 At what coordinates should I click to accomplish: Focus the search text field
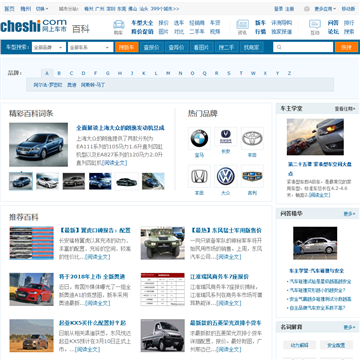click(303, 47)
